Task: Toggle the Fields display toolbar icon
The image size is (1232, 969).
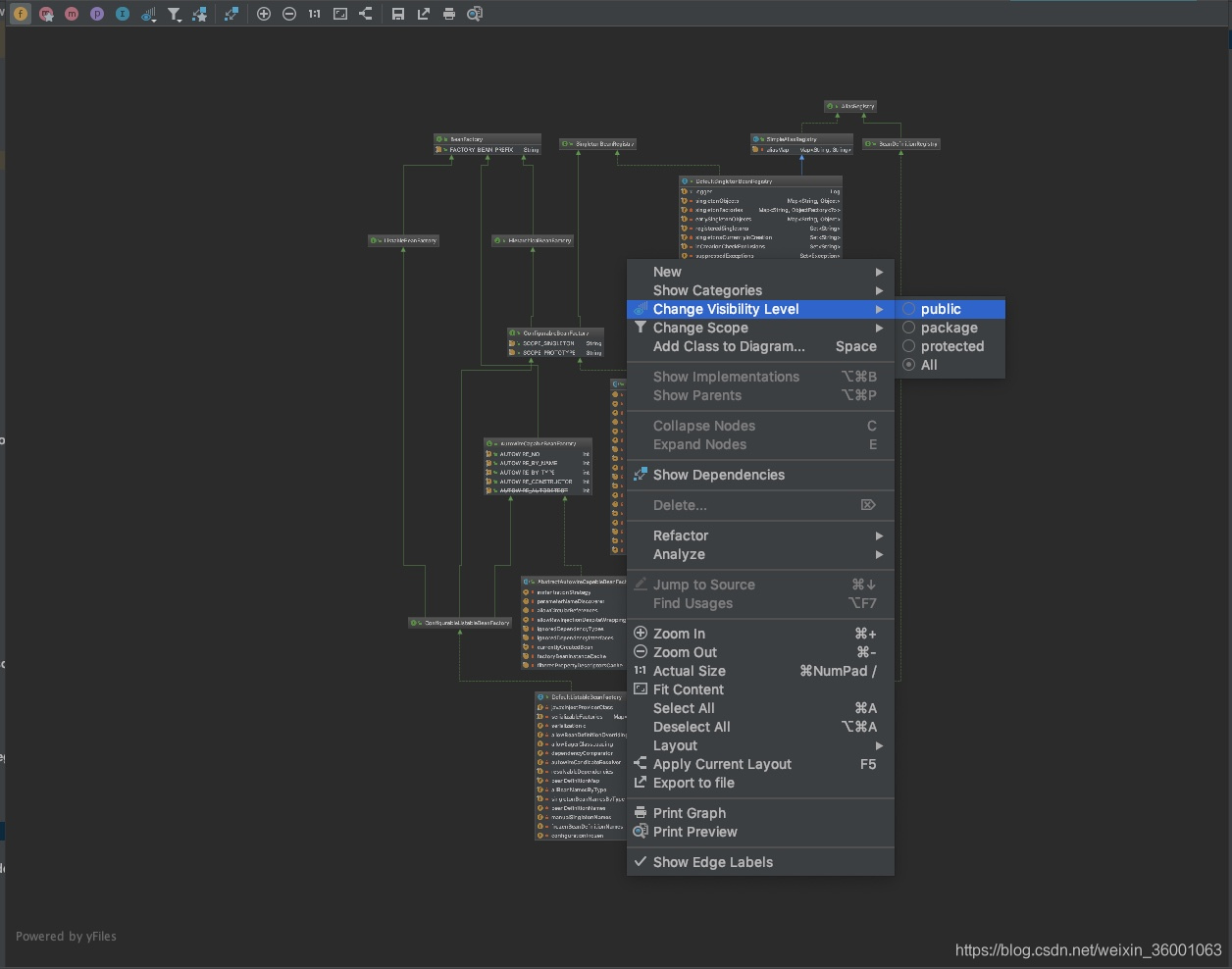Action: click(21, 14)
